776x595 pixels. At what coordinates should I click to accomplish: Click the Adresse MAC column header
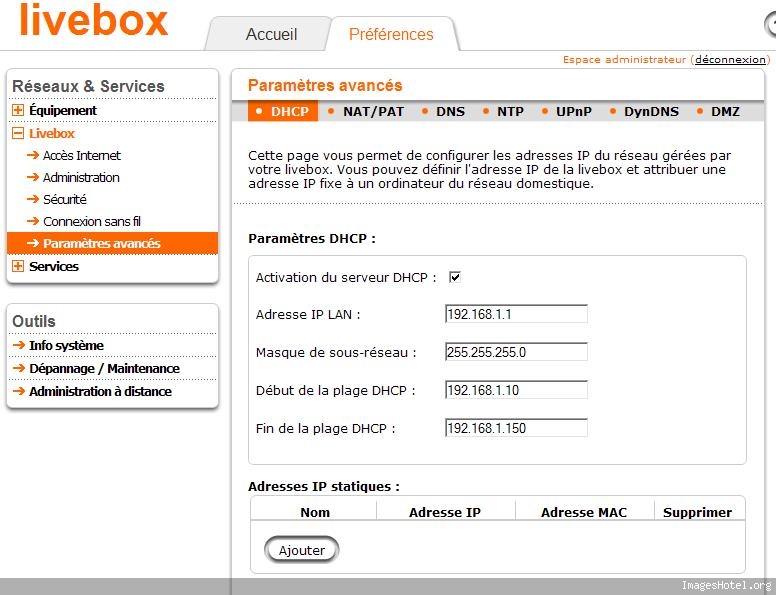pyautogui.click(x=583, y=512)
